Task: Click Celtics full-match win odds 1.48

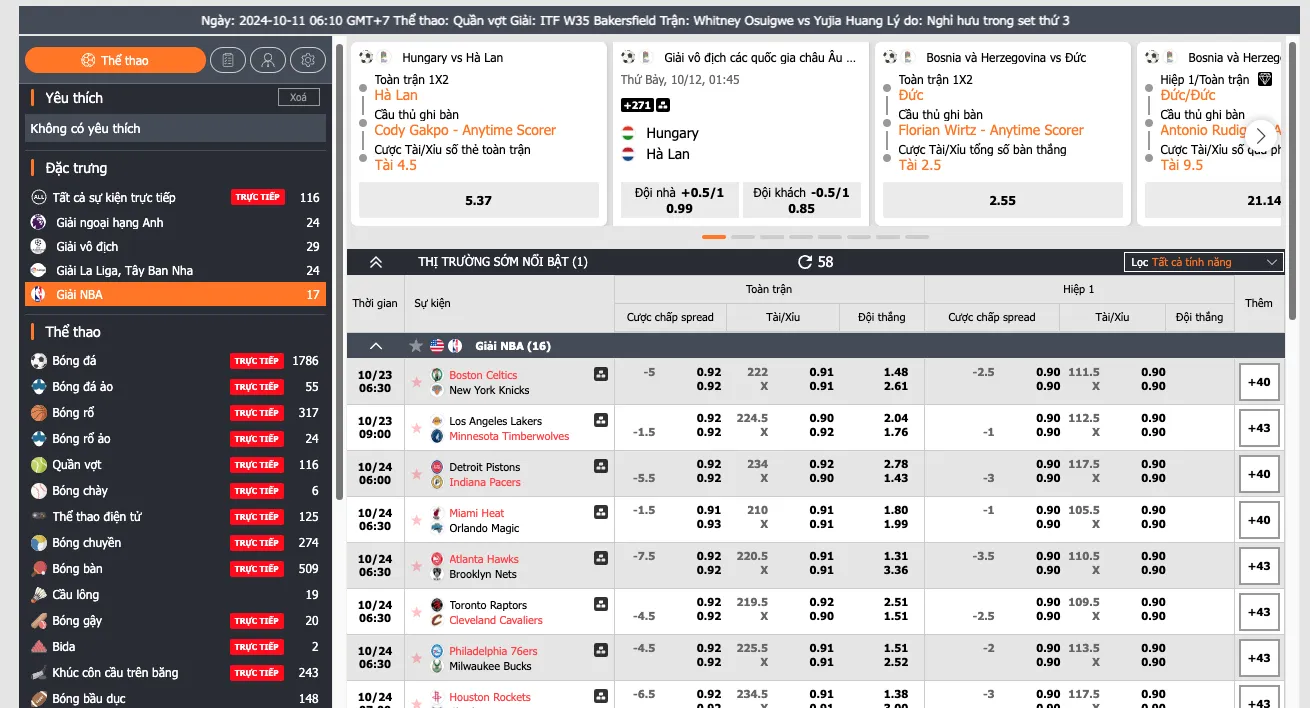Action: [x=896, y=374]
